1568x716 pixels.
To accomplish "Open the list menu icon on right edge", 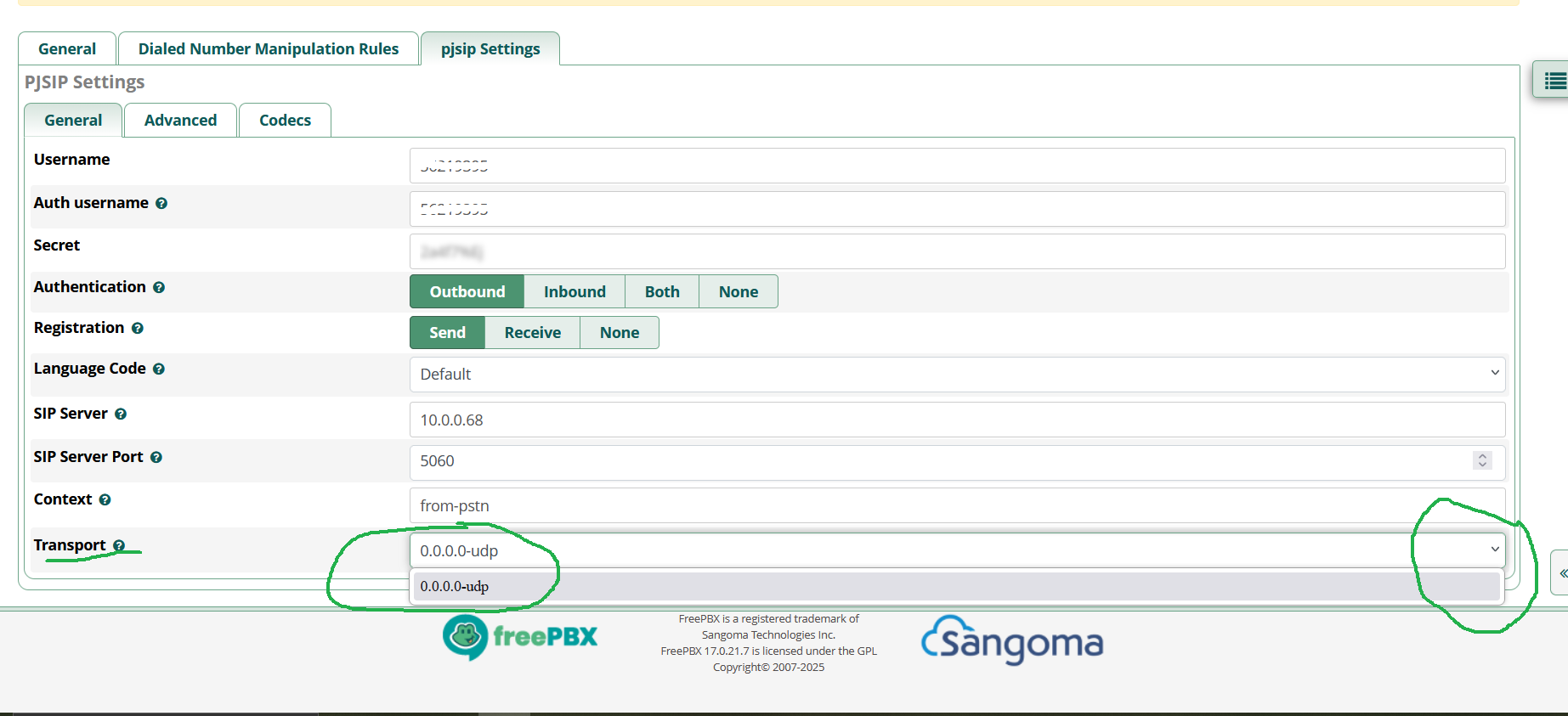I will point(1554,82).
